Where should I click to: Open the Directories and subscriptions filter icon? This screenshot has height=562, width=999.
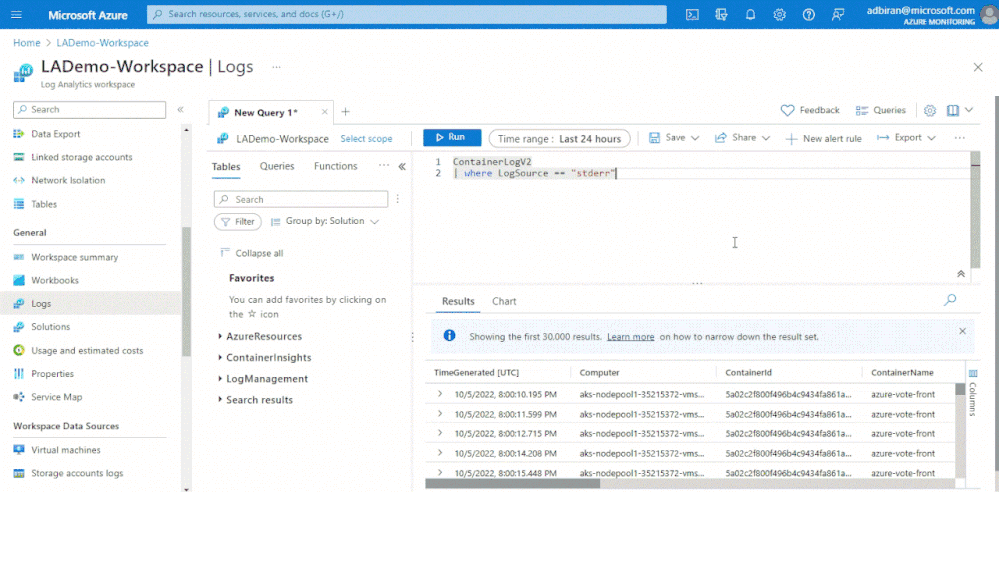pos(721,15)
